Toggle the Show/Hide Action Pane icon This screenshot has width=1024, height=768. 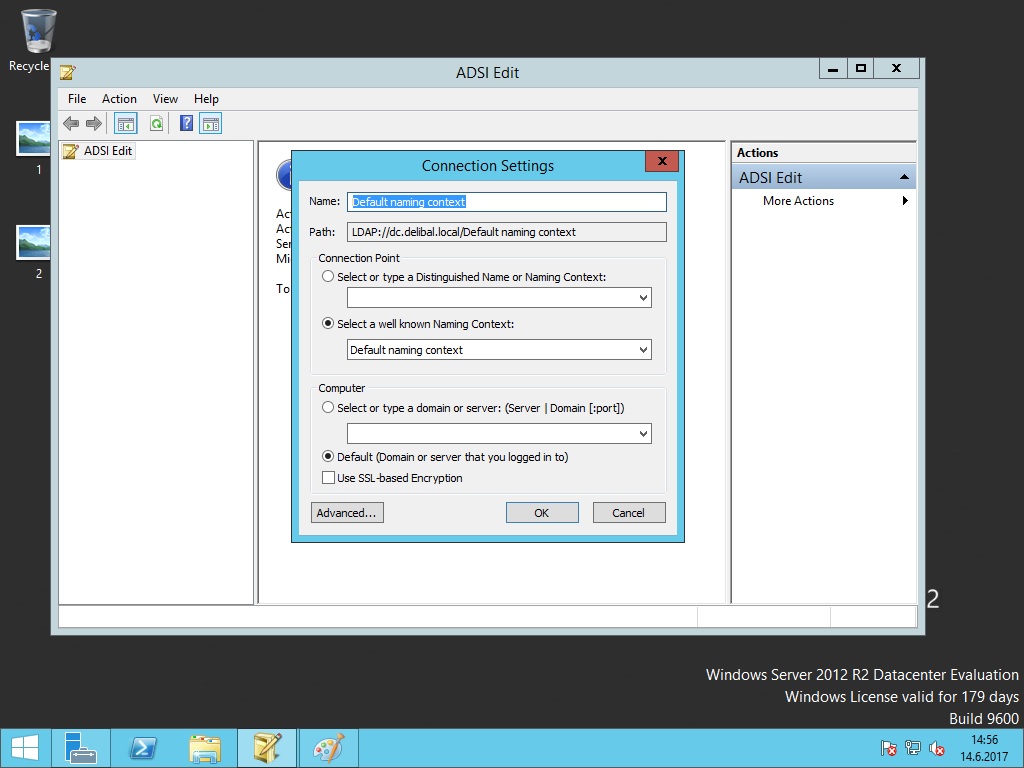[210, 123]
